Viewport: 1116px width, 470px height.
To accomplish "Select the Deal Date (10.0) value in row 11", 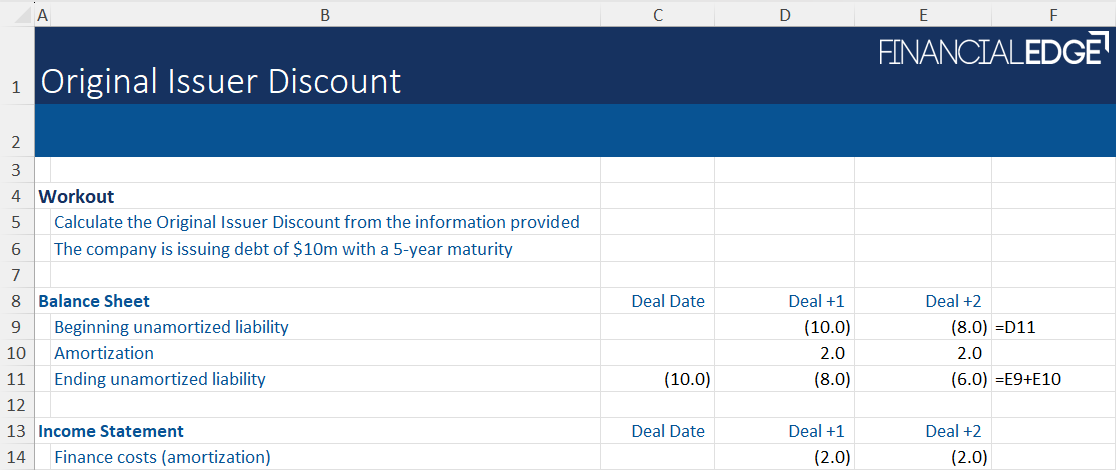I will coord(688,379).
